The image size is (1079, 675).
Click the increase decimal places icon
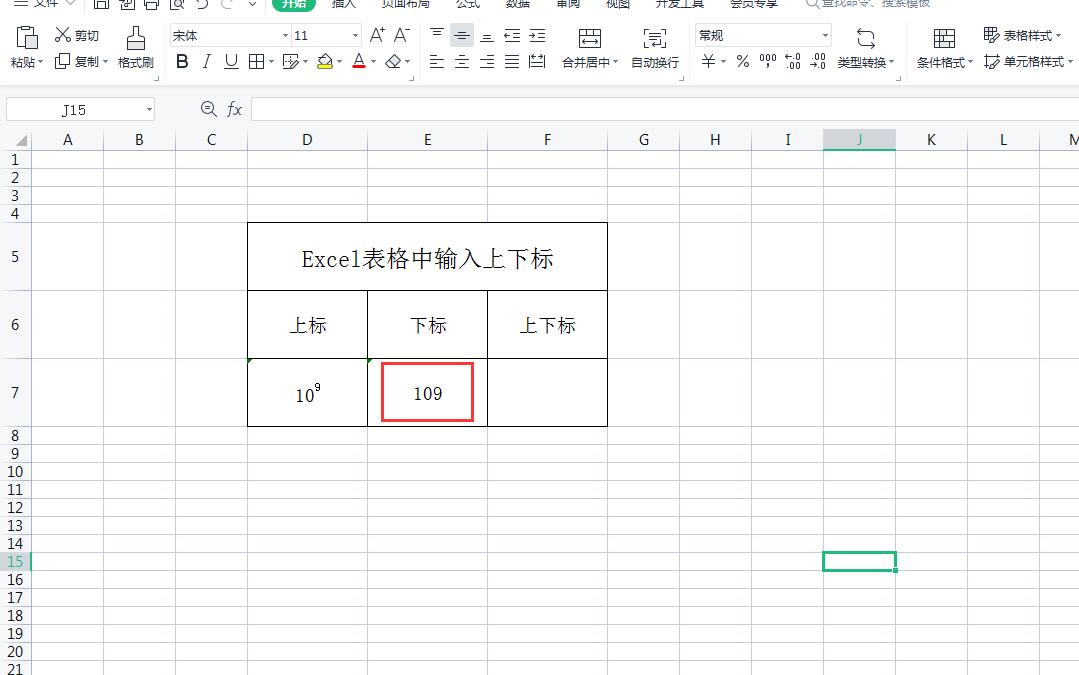[793, 62]
